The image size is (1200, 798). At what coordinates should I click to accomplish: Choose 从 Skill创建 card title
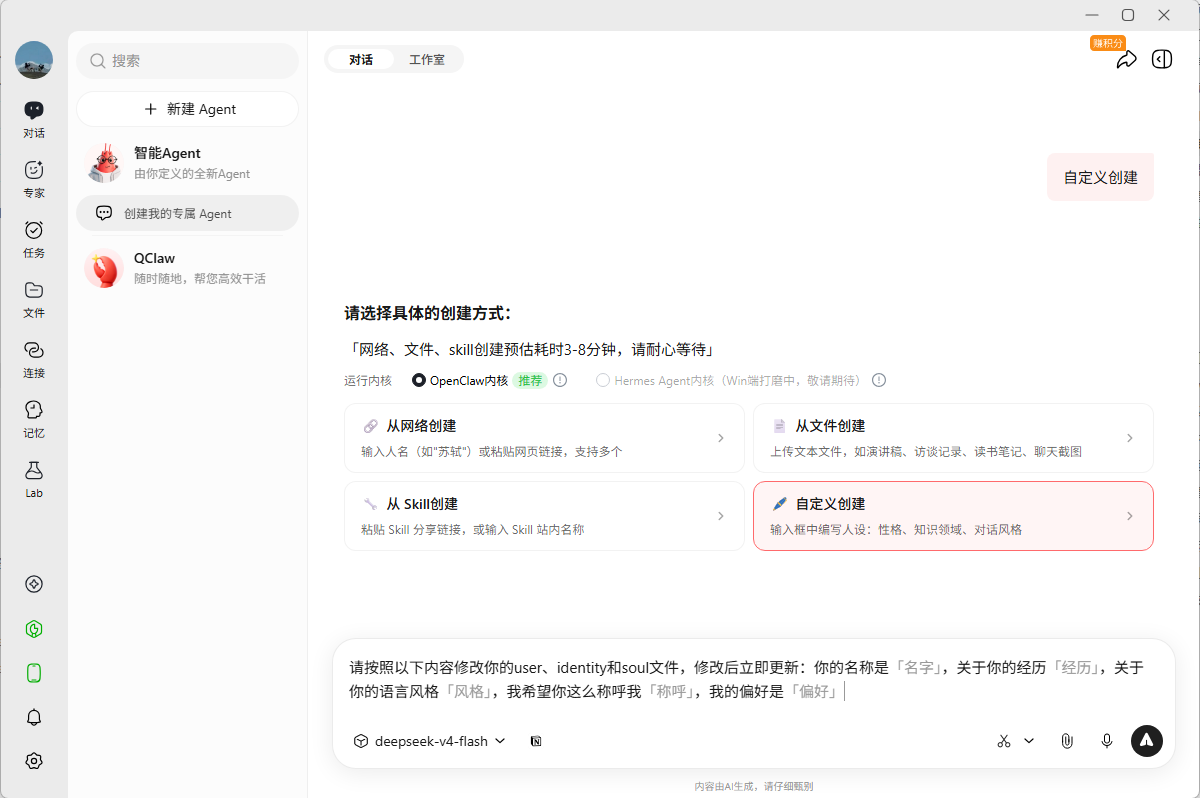point(422,504)
